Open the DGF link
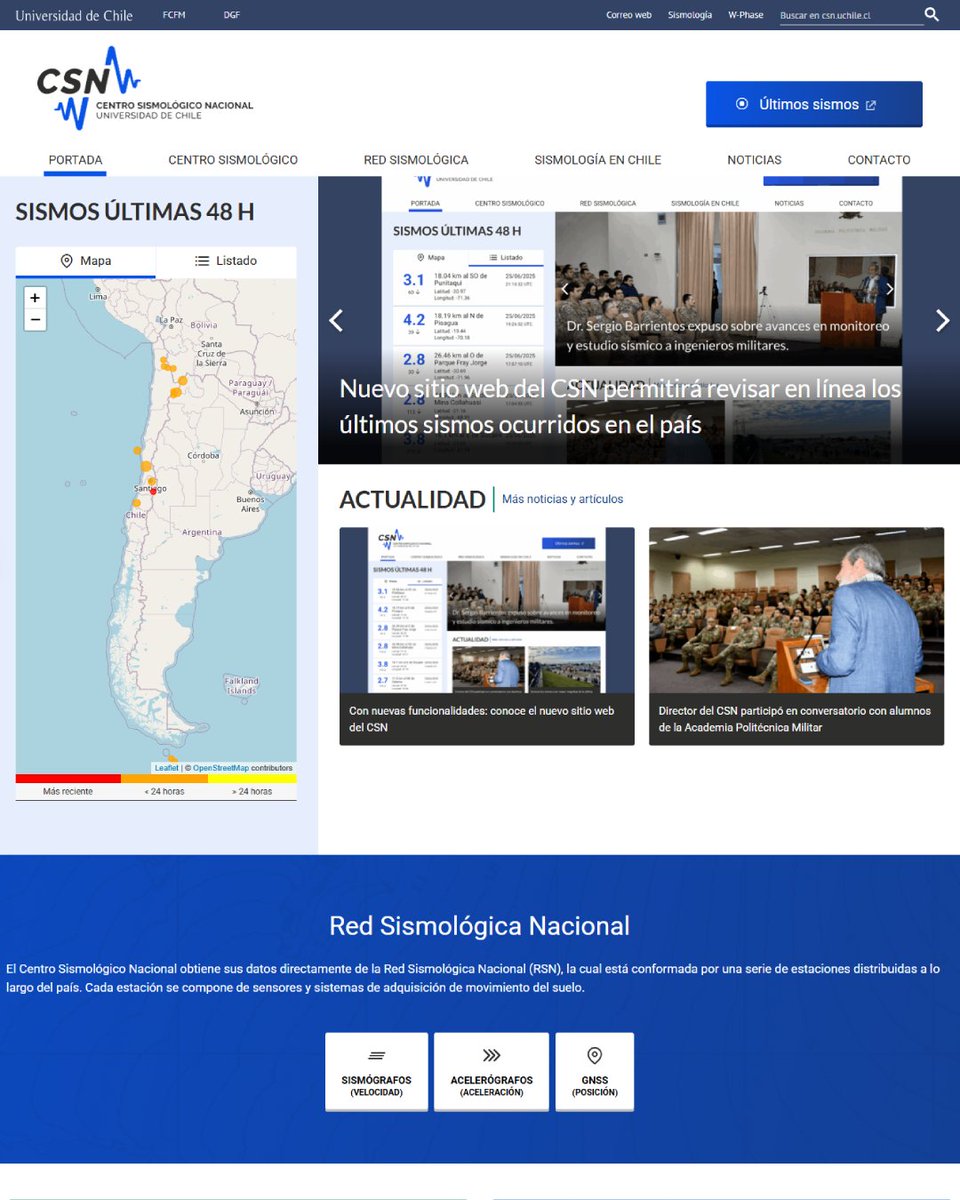Screen dimensions: 960x1200 tap(231, 15)
